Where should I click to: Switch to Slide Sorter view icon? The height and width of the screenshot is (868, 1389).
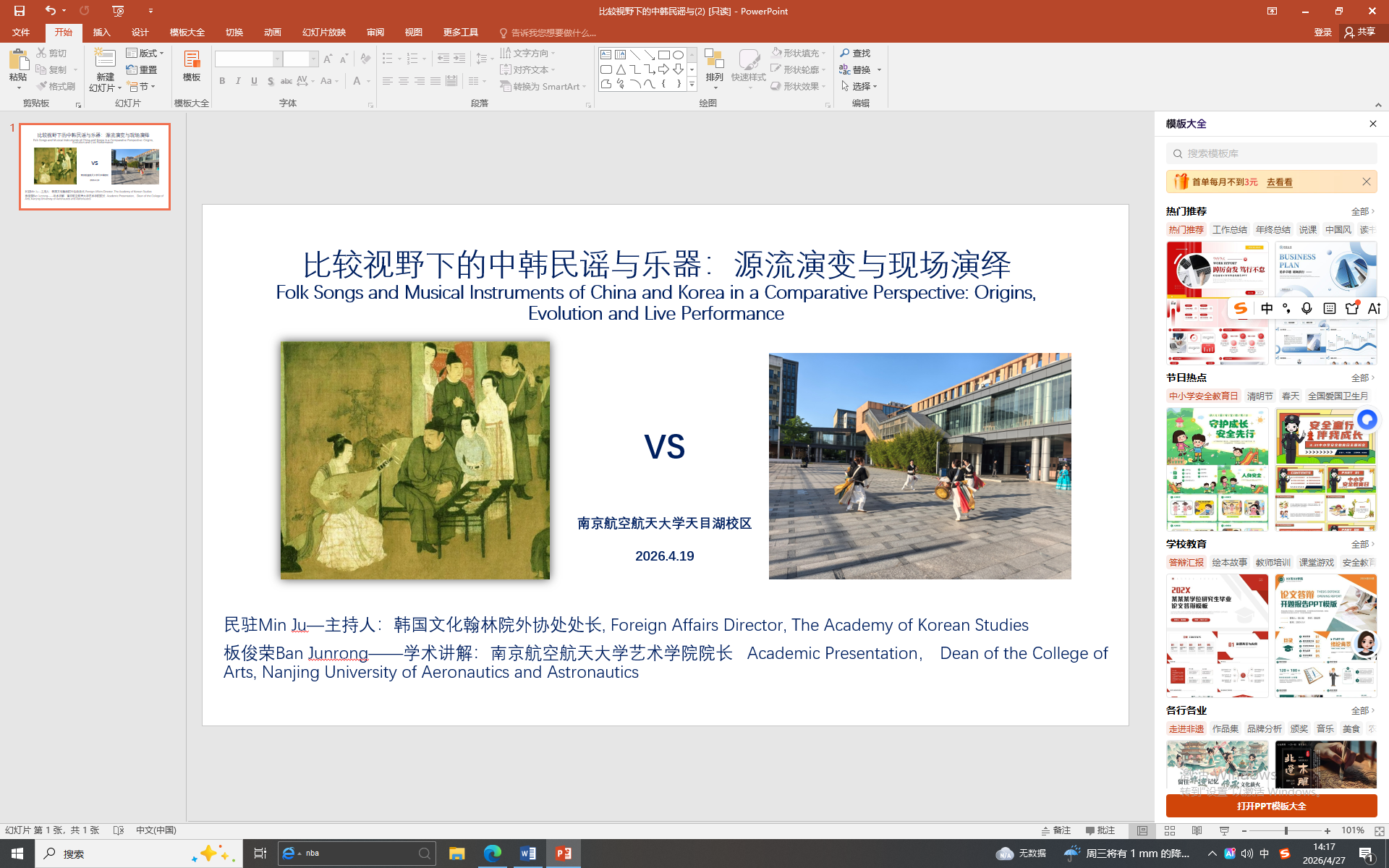pyautogui.click(x=1170, y=830)
